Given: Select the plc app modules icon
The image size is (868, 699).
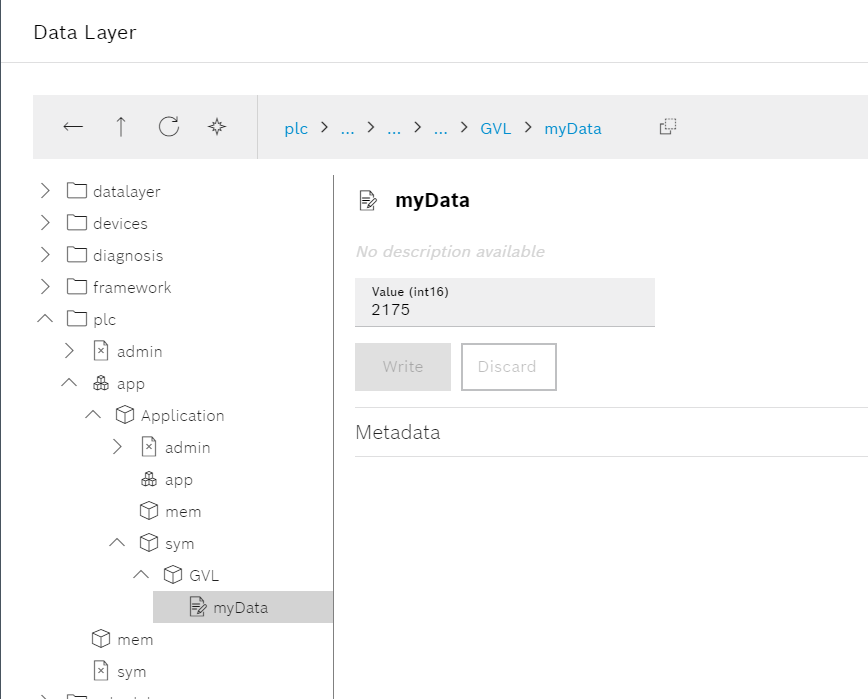Looking at the screenshot, I should tap(101, 383).
